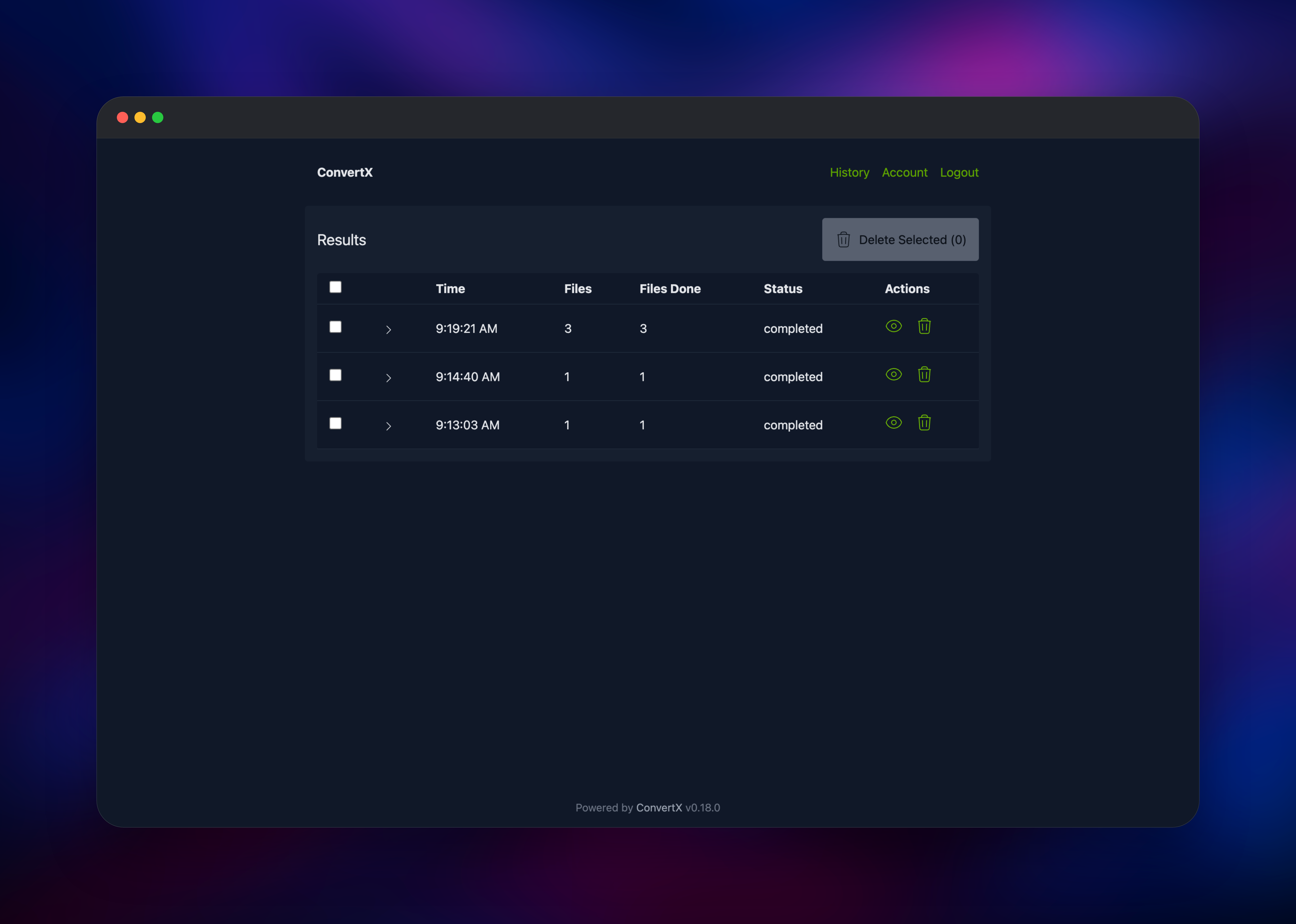This screenshot has height=924, width=1296.
Task: Minimize the window with the yellow button
Action: (x=140, y=117)
